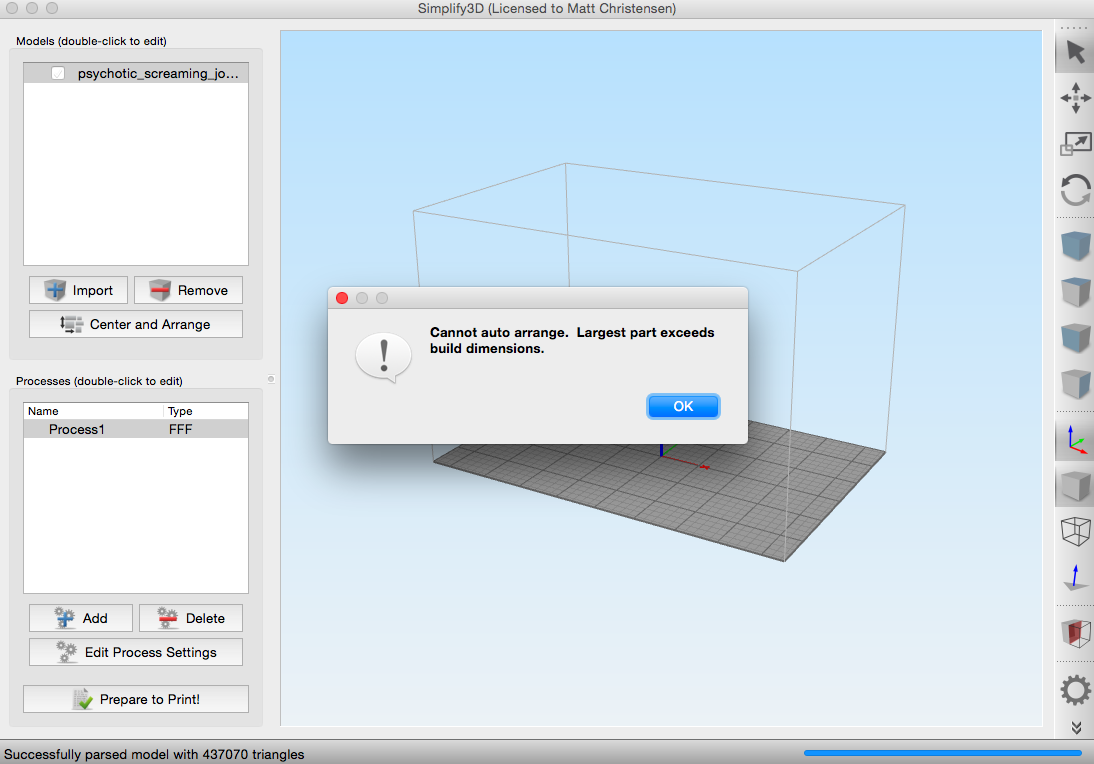Select Process1 in the processes list
Screen dimensions: 1094x764
[x=77, y=429]
